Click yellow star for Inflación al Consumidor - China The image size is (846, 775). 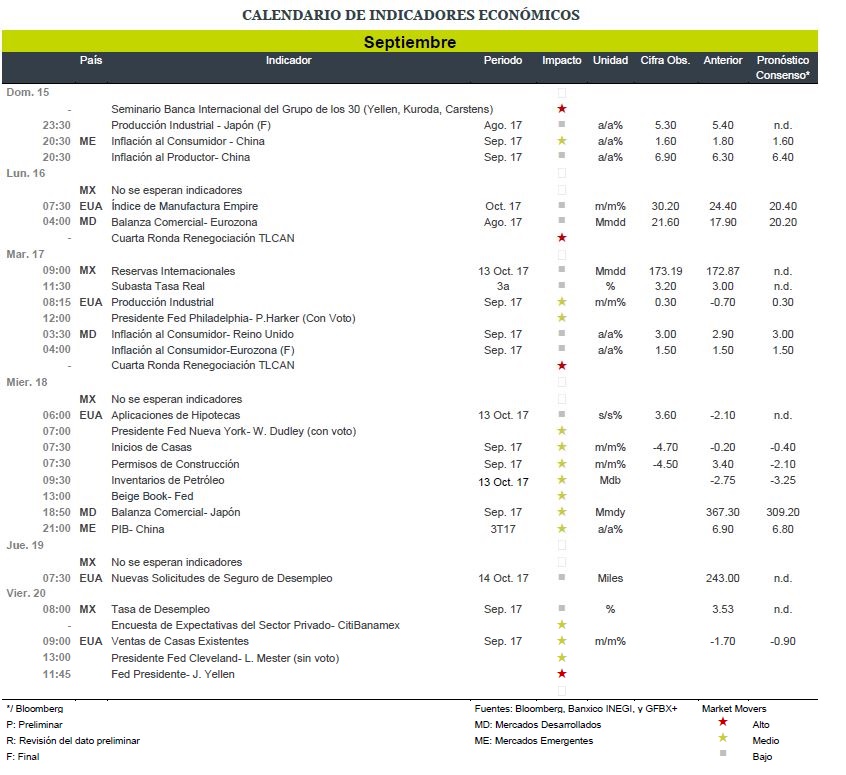click(x=562, y=141)
